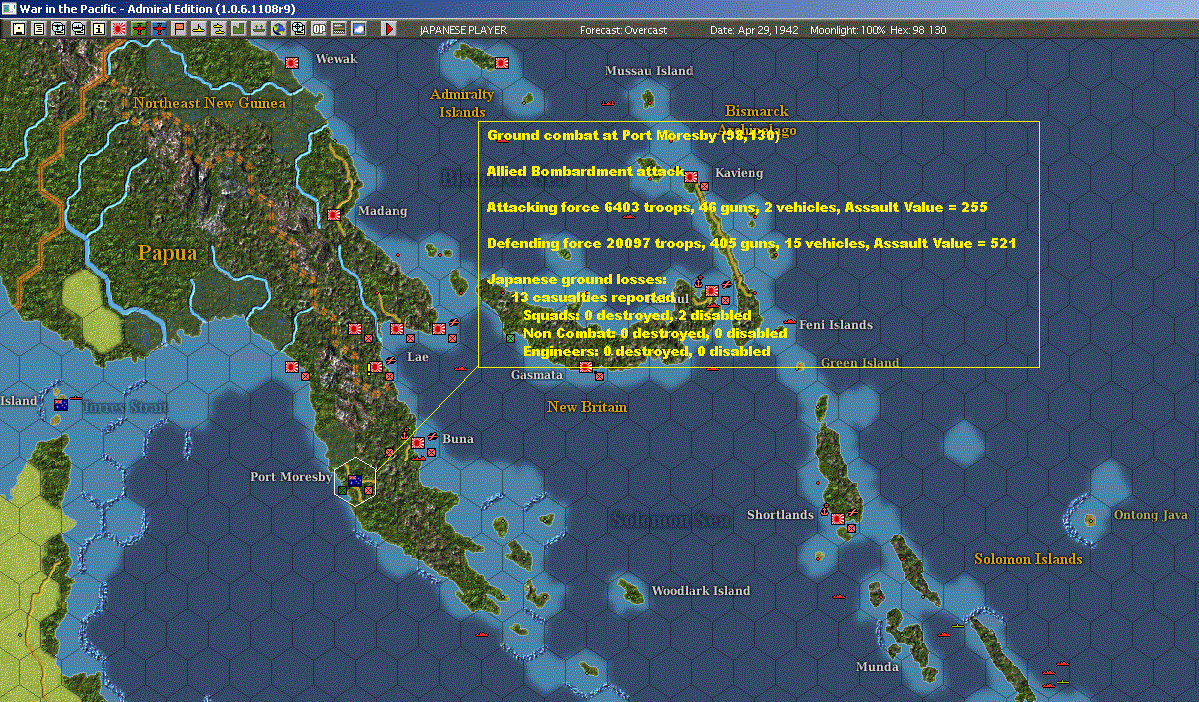1199x702 pixels.
Task: Click the 'Squads: 0 destroyed, 2 disabled' line
Action: [637, 315]
